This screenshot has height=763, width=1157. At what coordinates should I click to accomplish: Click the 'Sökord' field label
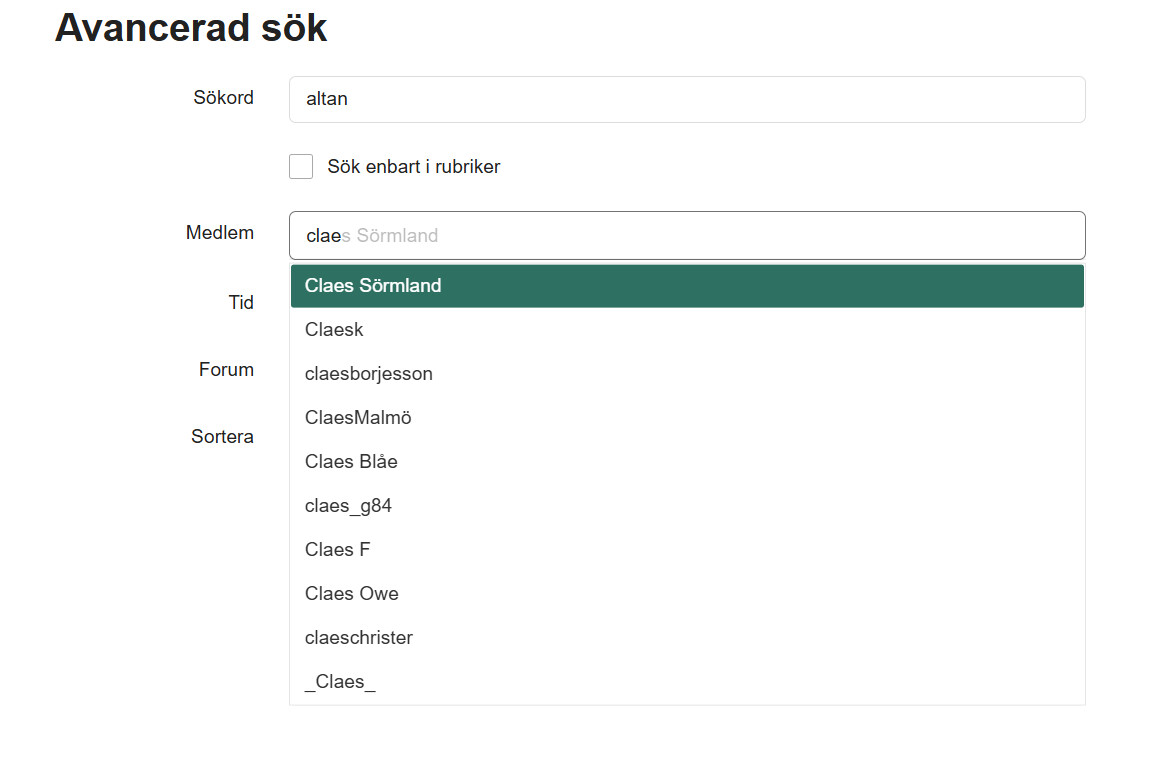[x=223, y=97]
